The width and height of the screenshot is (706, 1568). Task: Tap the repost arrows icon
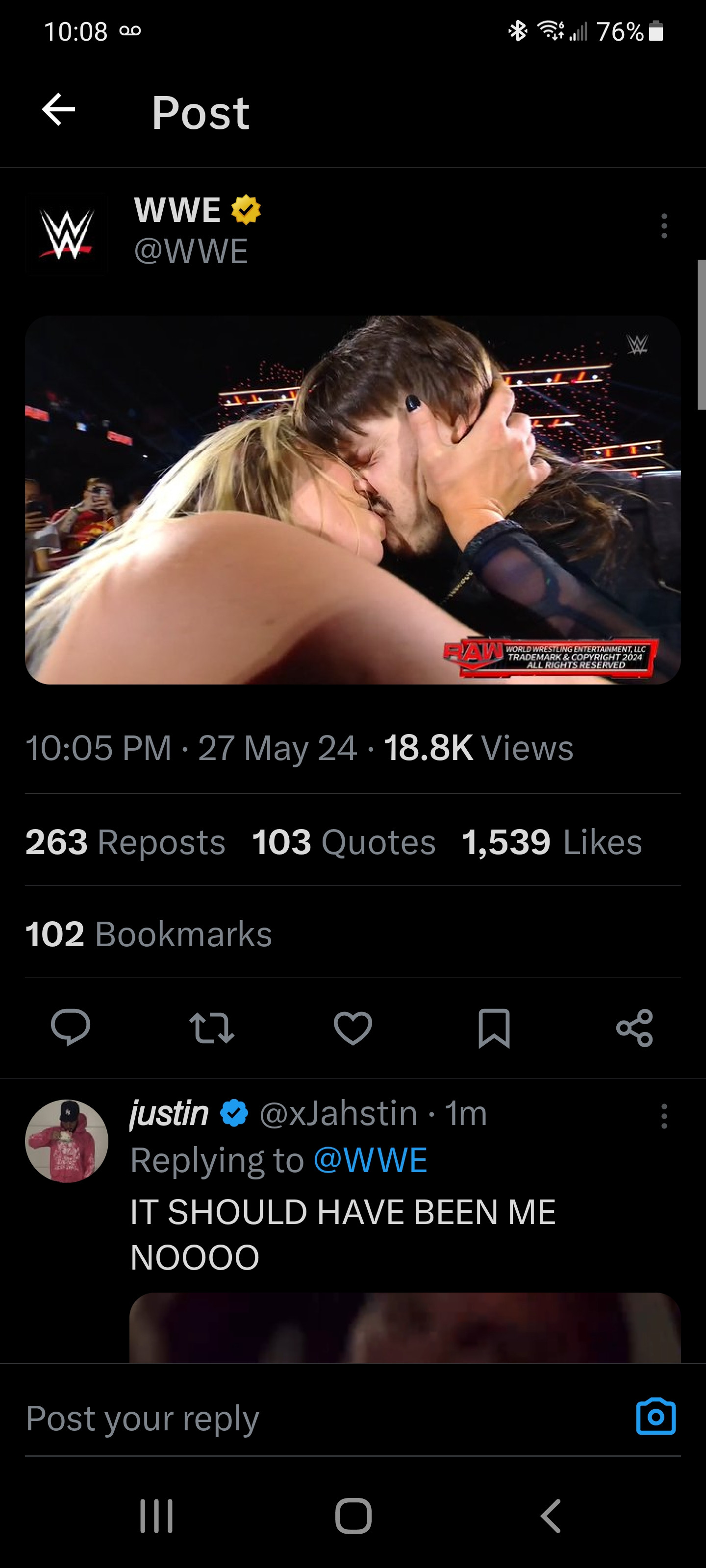211,1028
